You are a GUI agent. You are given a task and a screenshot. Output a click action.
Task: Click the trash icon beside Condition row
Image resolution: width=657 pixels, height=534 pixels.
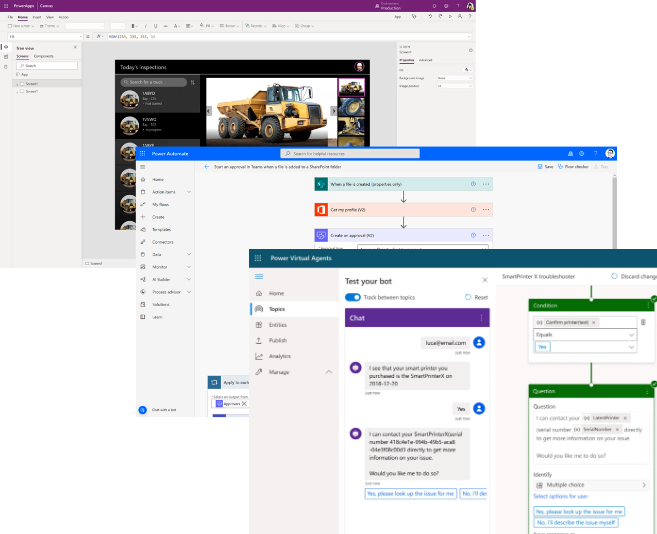643,322
